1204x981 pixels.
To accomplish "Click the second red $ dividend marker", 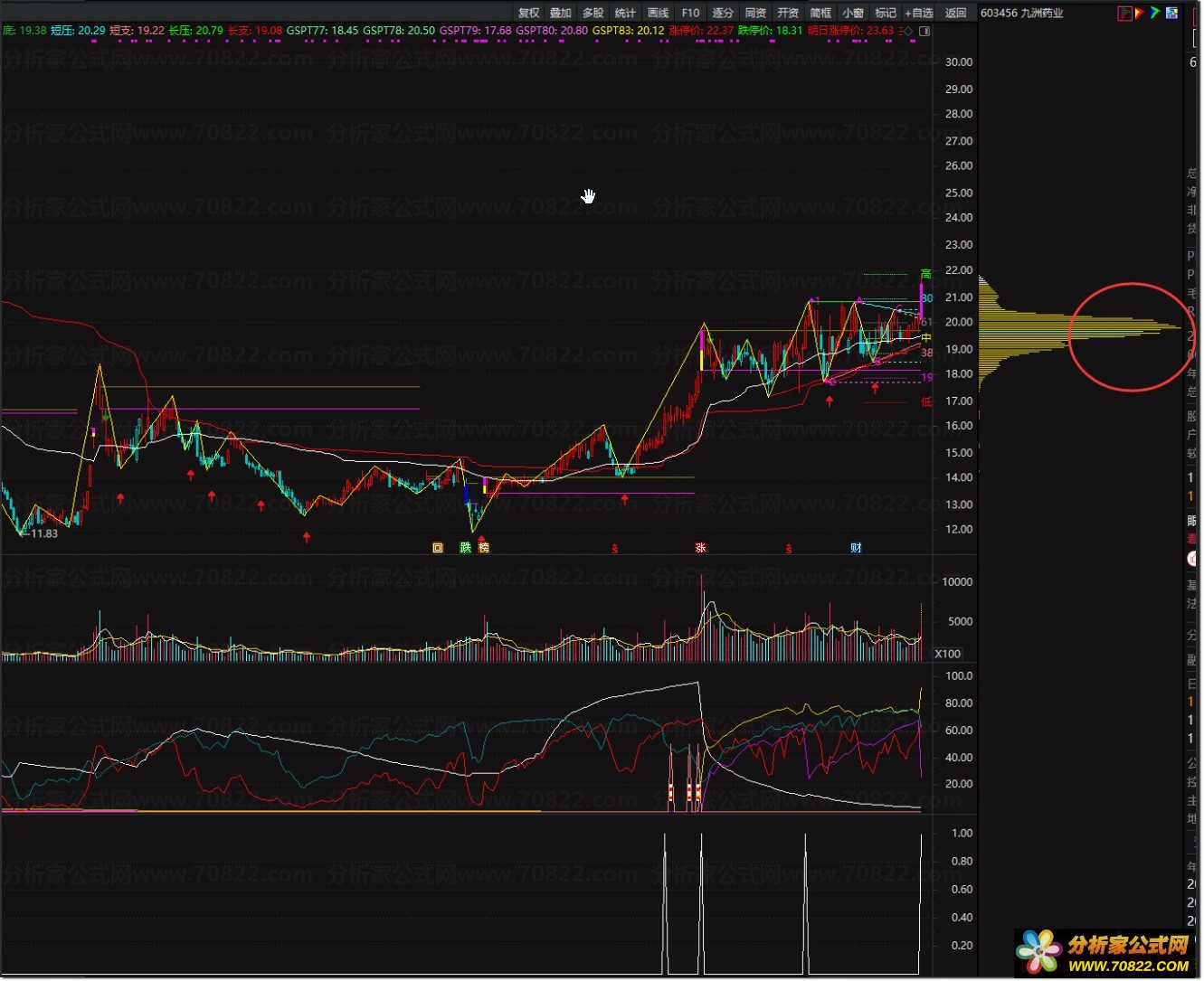I will coord(789,549).
